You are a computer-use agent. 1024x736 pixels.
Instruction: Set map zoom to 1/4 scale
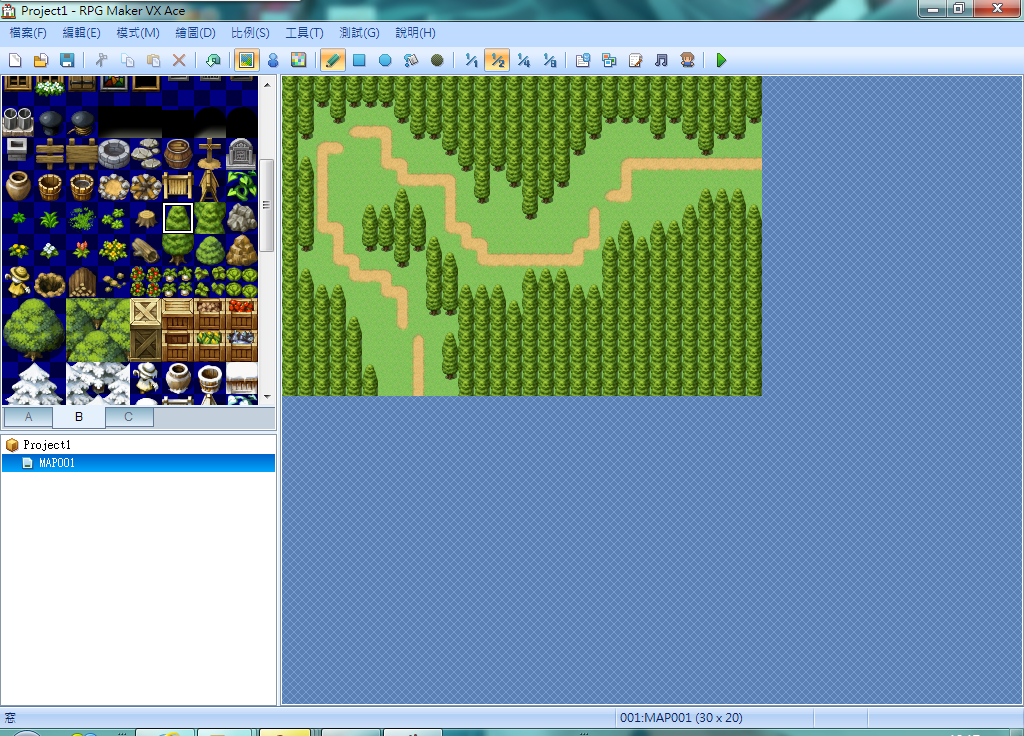pyautogui.click(x=524, y=61)
